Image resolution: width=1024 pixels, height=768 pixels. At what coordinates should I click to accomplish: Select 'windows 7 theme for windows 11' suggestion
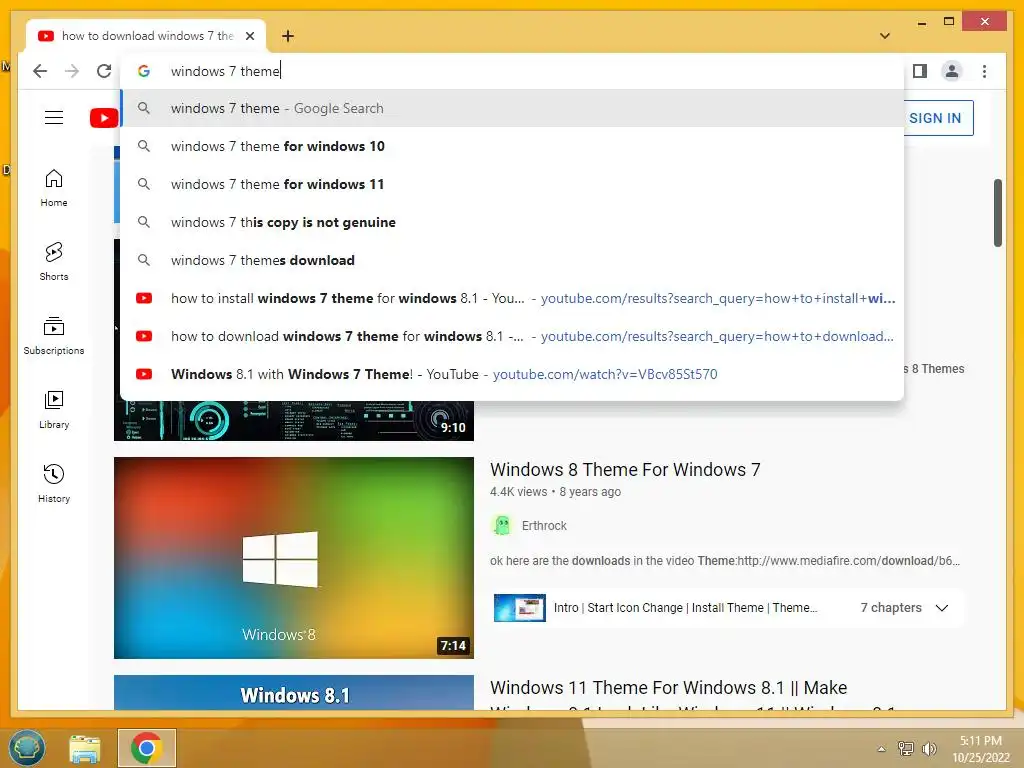coord(513,184)
